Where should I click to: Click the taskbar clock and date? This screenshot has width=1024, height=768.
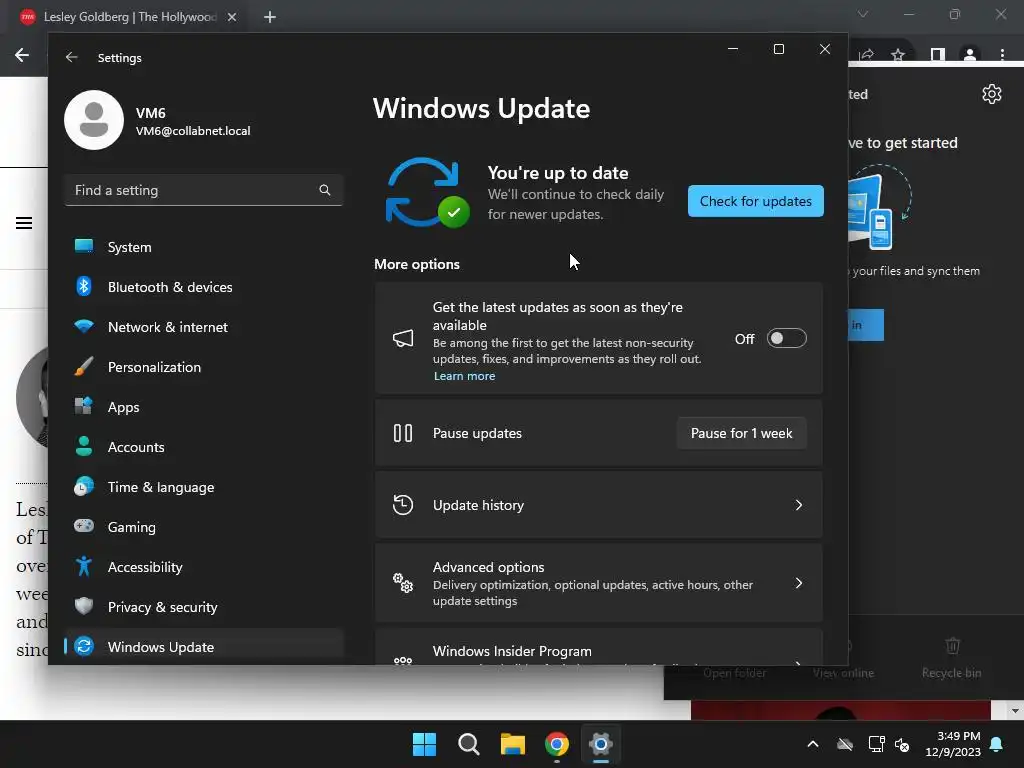click(x=953, y=744)
